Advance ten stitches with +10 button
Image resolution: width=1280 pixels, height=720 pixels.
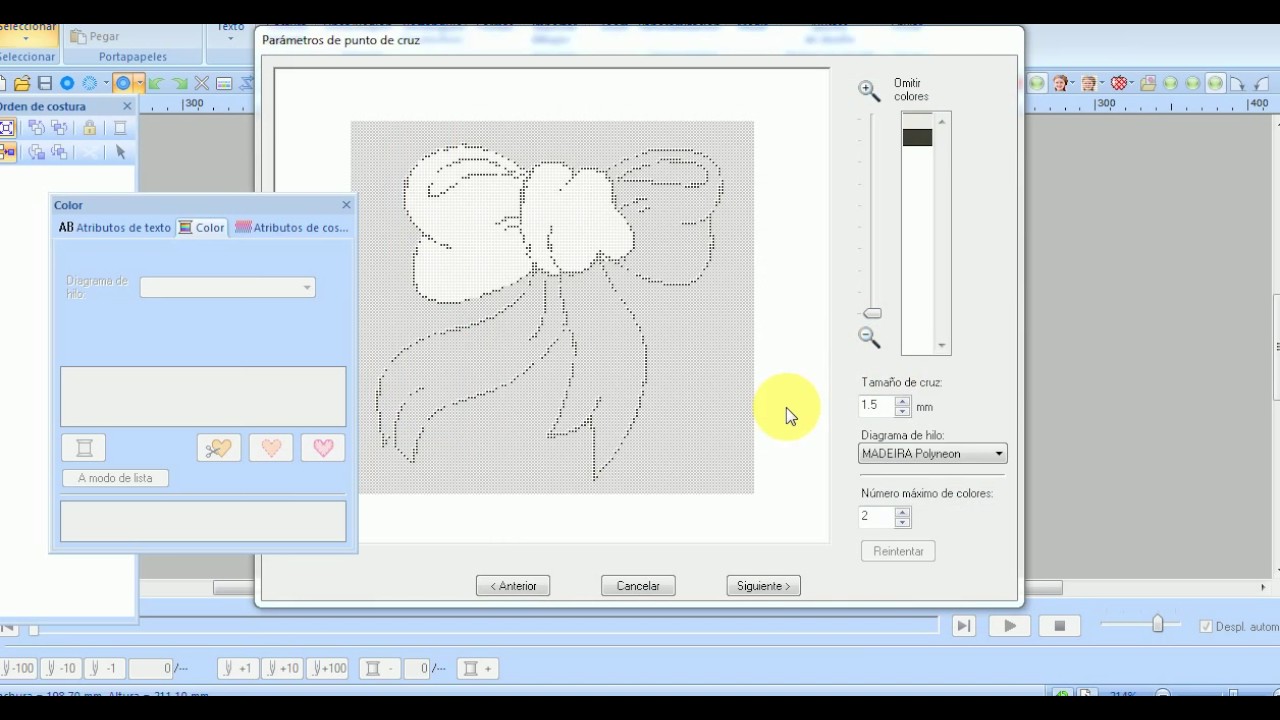(282, 668)
